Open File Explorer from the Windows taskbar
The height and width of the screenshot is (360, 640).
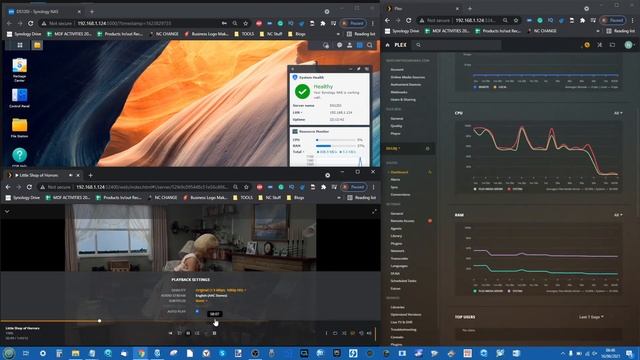click(x=76, y=353)
